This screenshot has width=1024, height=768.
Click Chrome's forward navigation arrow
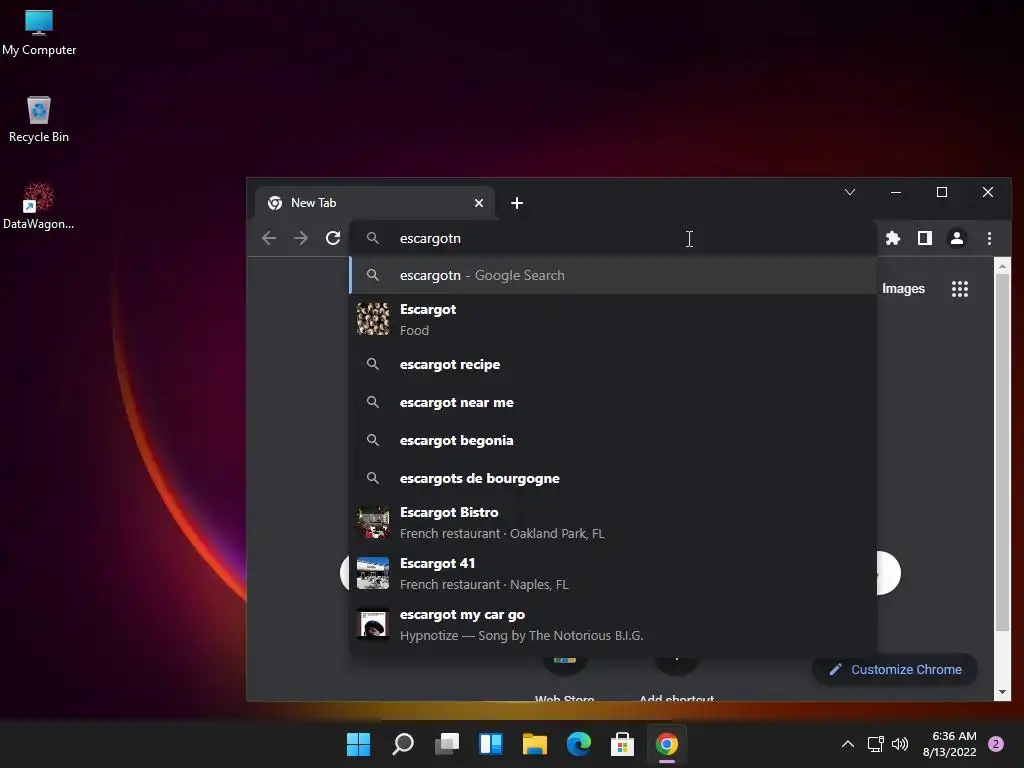click(x=301, y=238)
